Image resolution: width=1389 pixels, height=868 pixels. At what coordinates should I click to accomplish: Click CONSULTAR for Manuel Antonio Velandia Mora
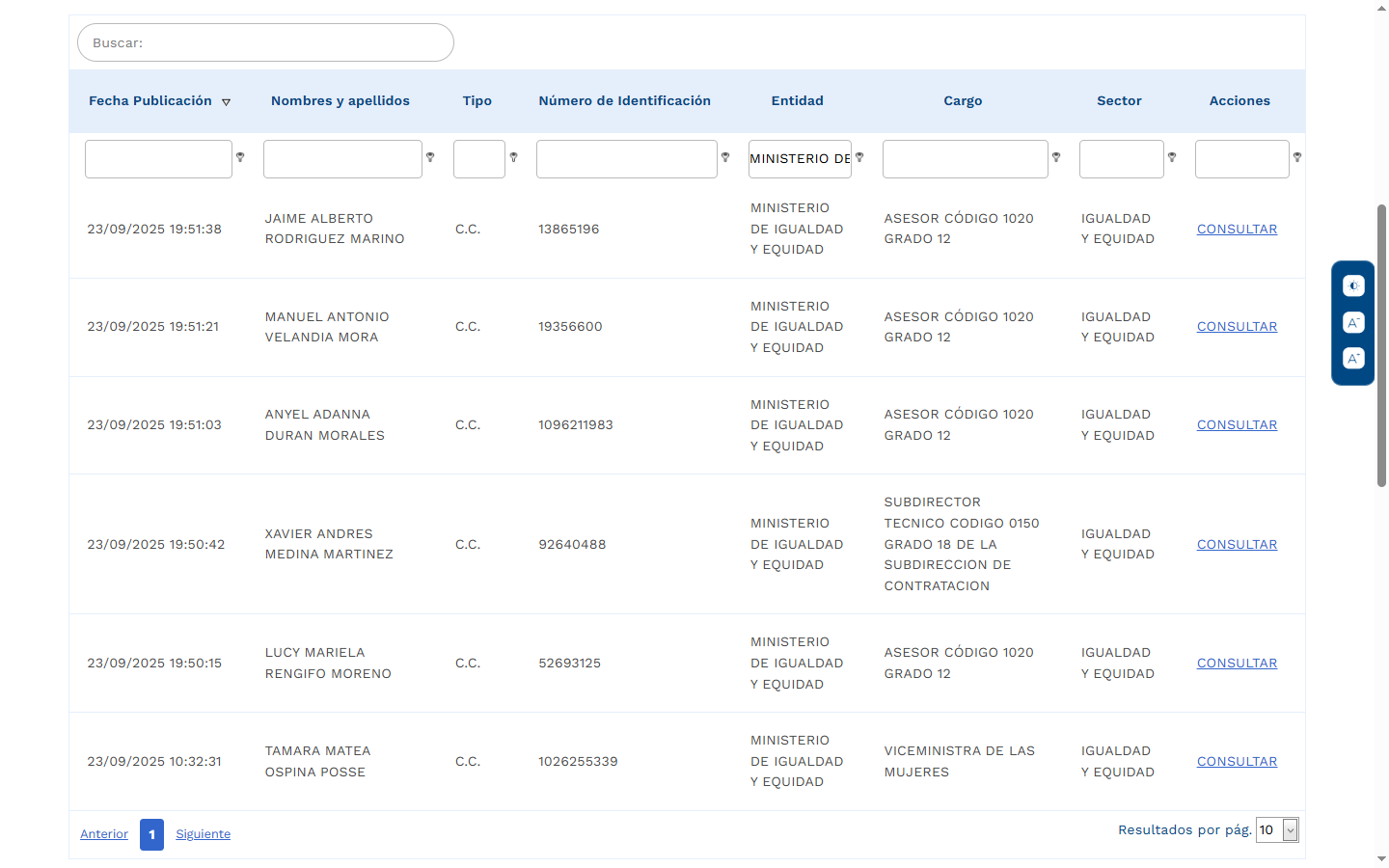pos(1237,326)
